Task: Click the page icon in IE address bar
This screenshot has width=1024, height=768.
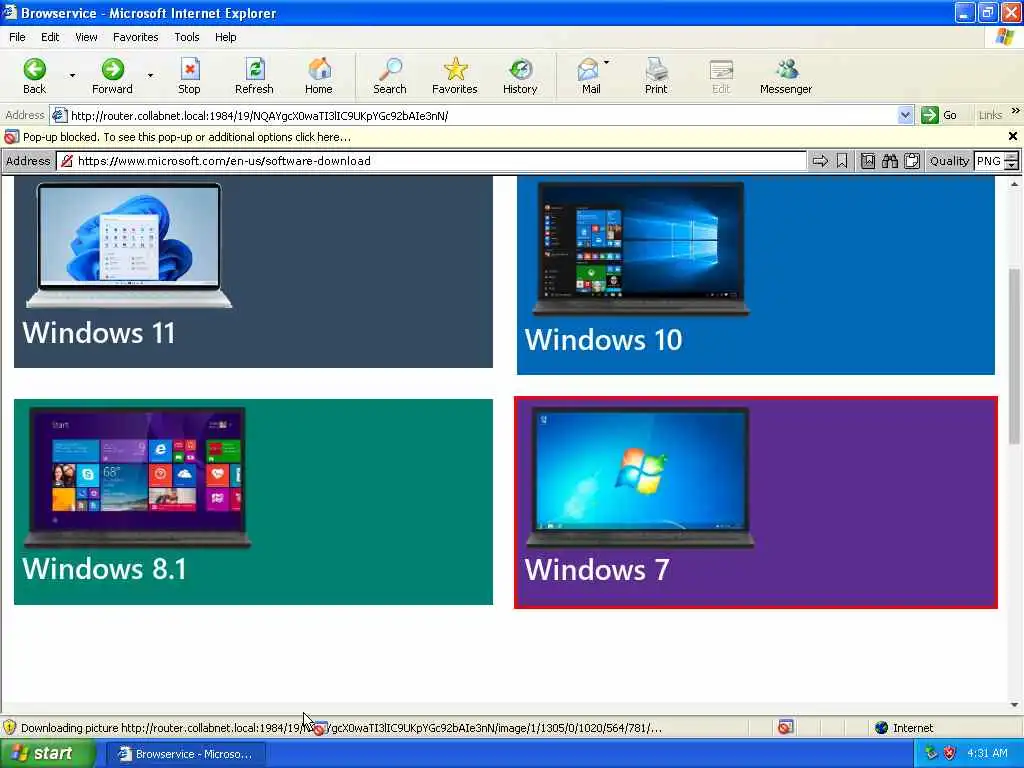Action: [59, 115]
